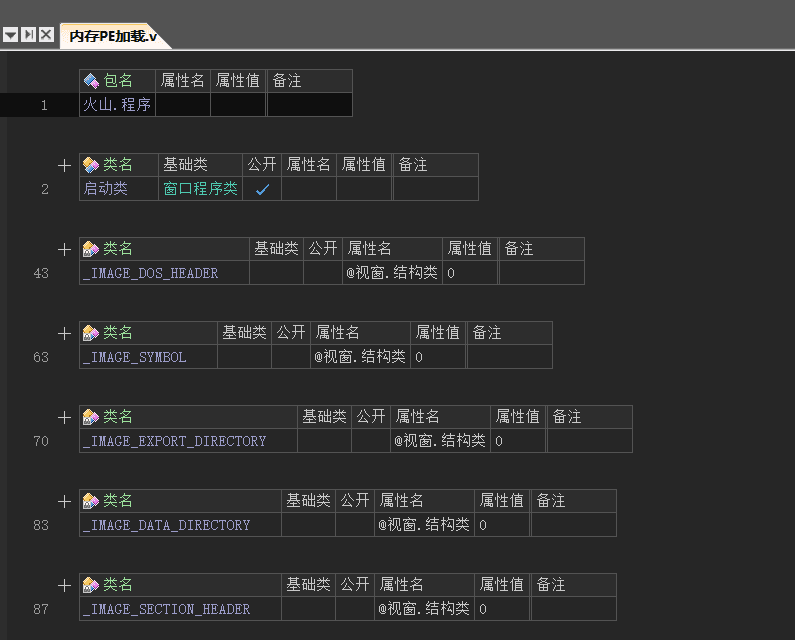The width and height of the screenshot is (795, 640).
Task: Click the 备注 cell of 启动类
Action: tap(435, 189)
